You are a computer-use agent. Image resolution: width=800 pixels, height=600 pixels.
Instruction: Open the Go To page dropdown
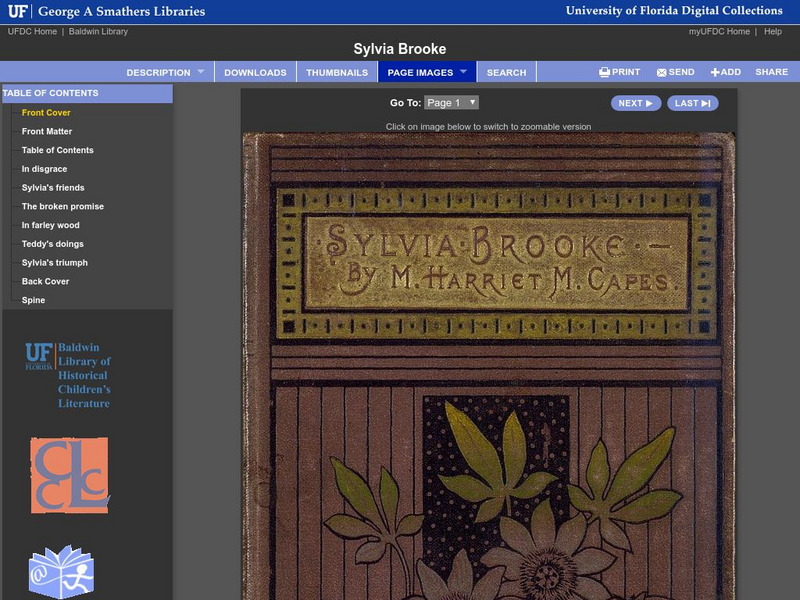coord(451,103)
